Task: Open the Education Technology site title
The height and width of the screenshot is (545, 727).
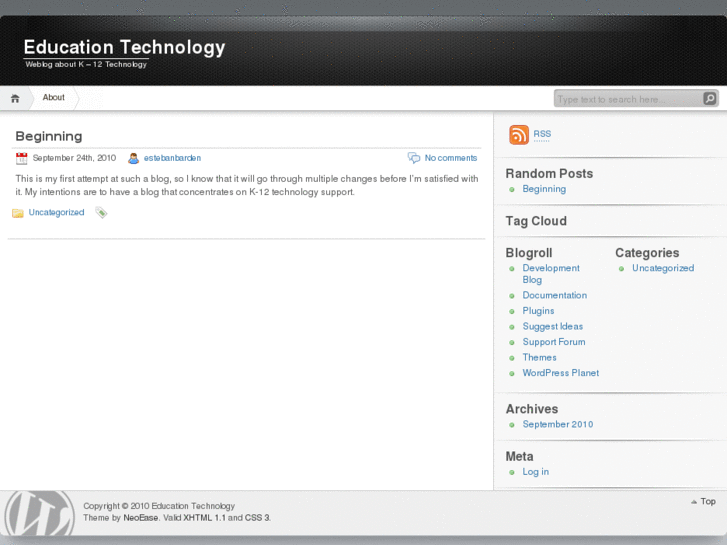Action: tap(124, 47)
